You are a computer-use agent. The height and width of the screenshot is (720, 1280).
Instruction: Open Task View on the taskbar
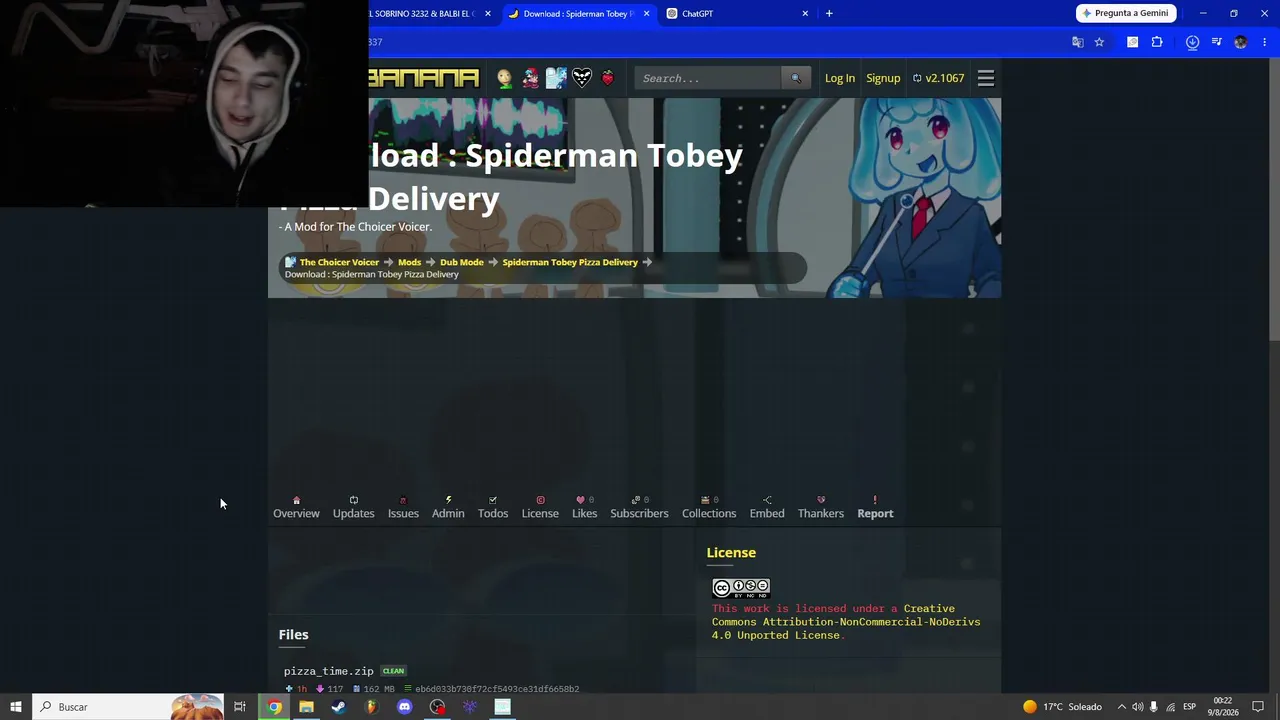tap(240, 707)
